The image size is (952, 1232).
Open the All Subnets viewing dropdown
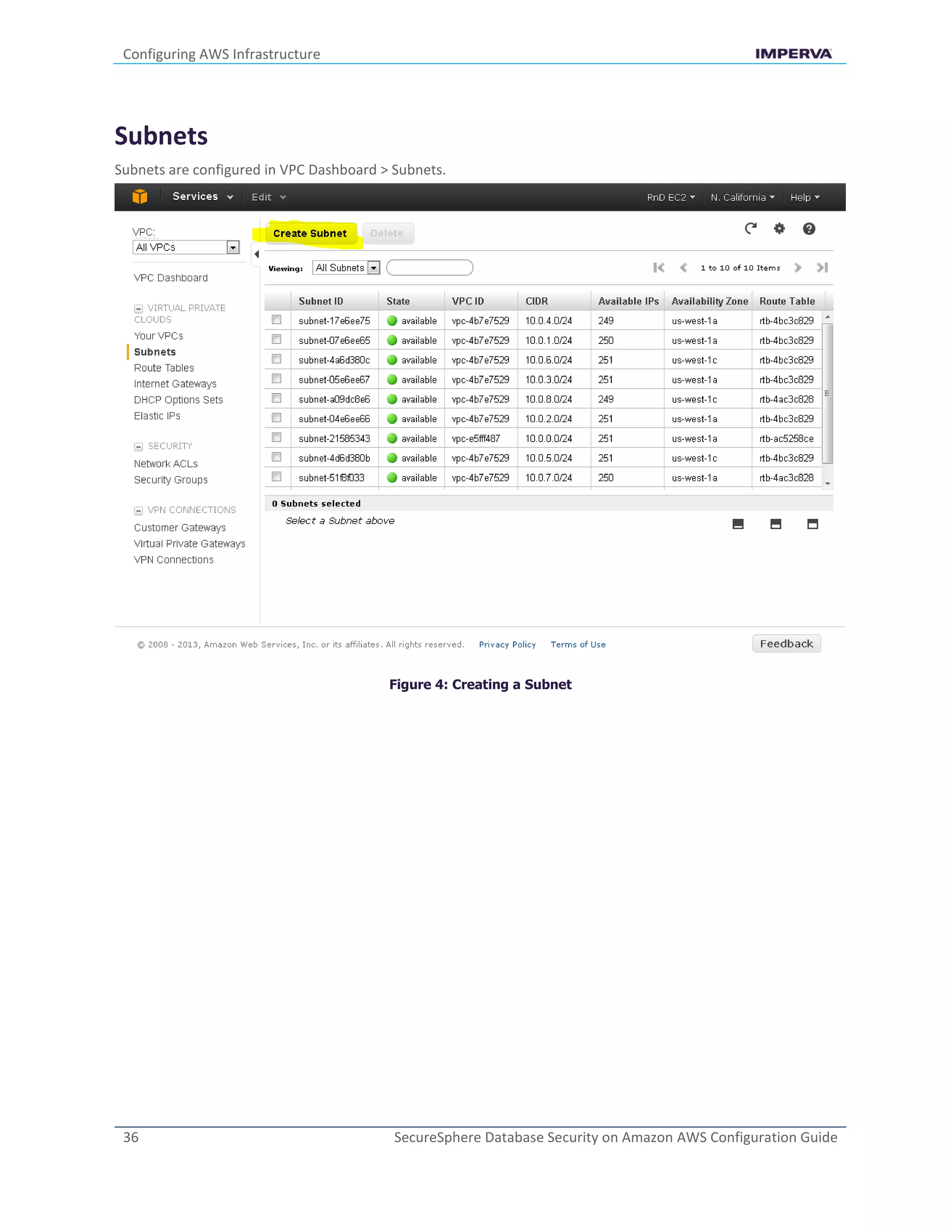tap(346, 268)
